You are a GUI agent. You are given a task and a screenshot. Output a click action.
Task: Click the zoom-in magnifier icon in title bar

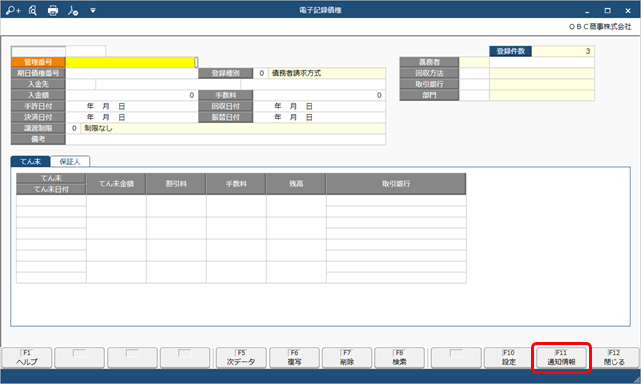[x=13, y=10]
